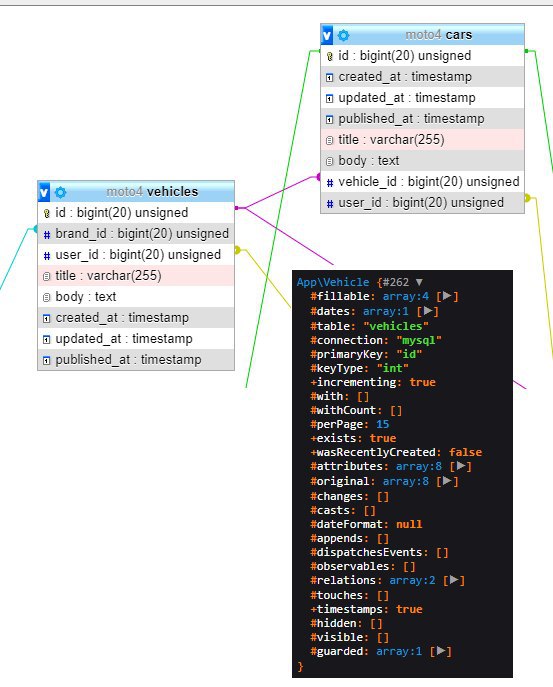Expand the #original array:8 in dump
The width and height of the screenshot is (553, 687).
pos(447,481)
